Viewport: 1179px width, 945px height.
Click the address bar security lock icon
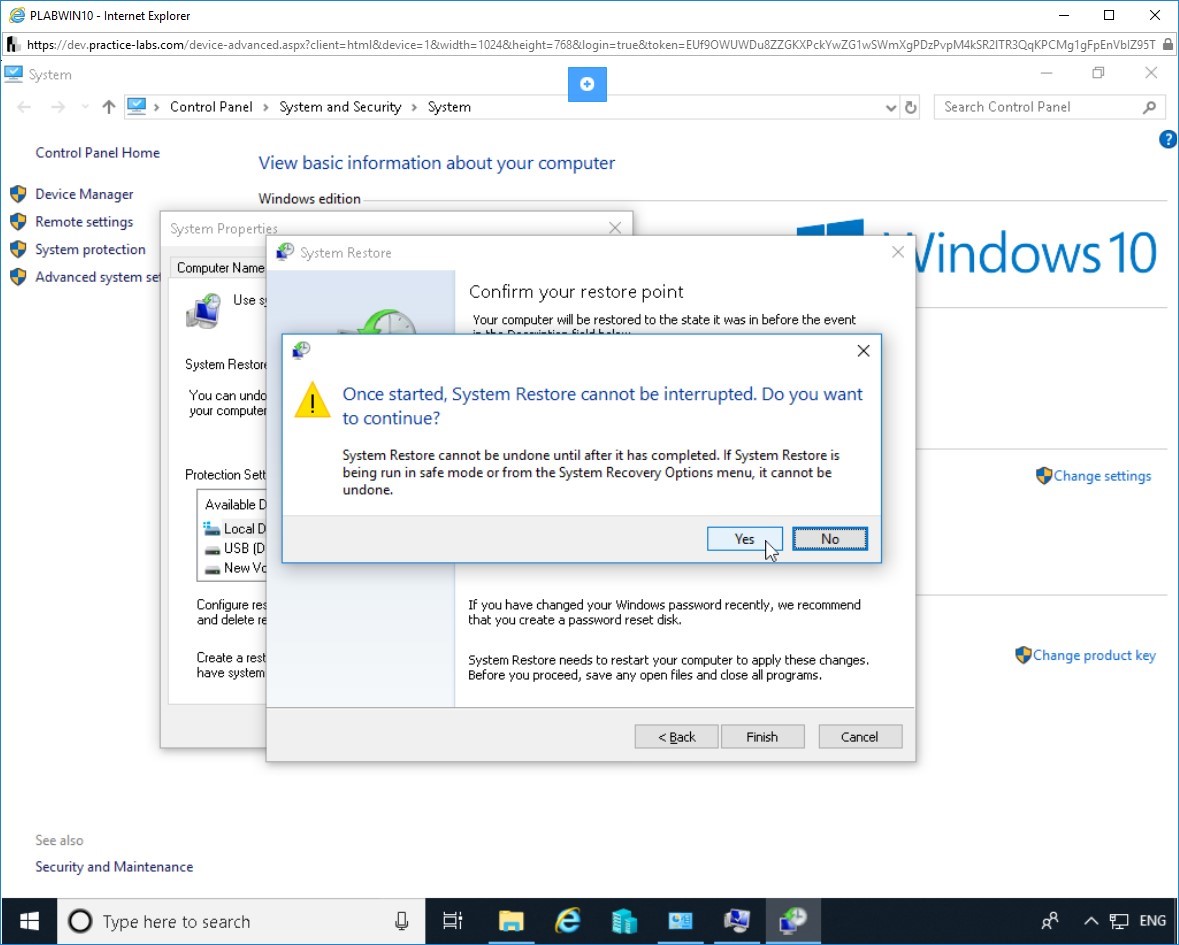[1168, 45]
